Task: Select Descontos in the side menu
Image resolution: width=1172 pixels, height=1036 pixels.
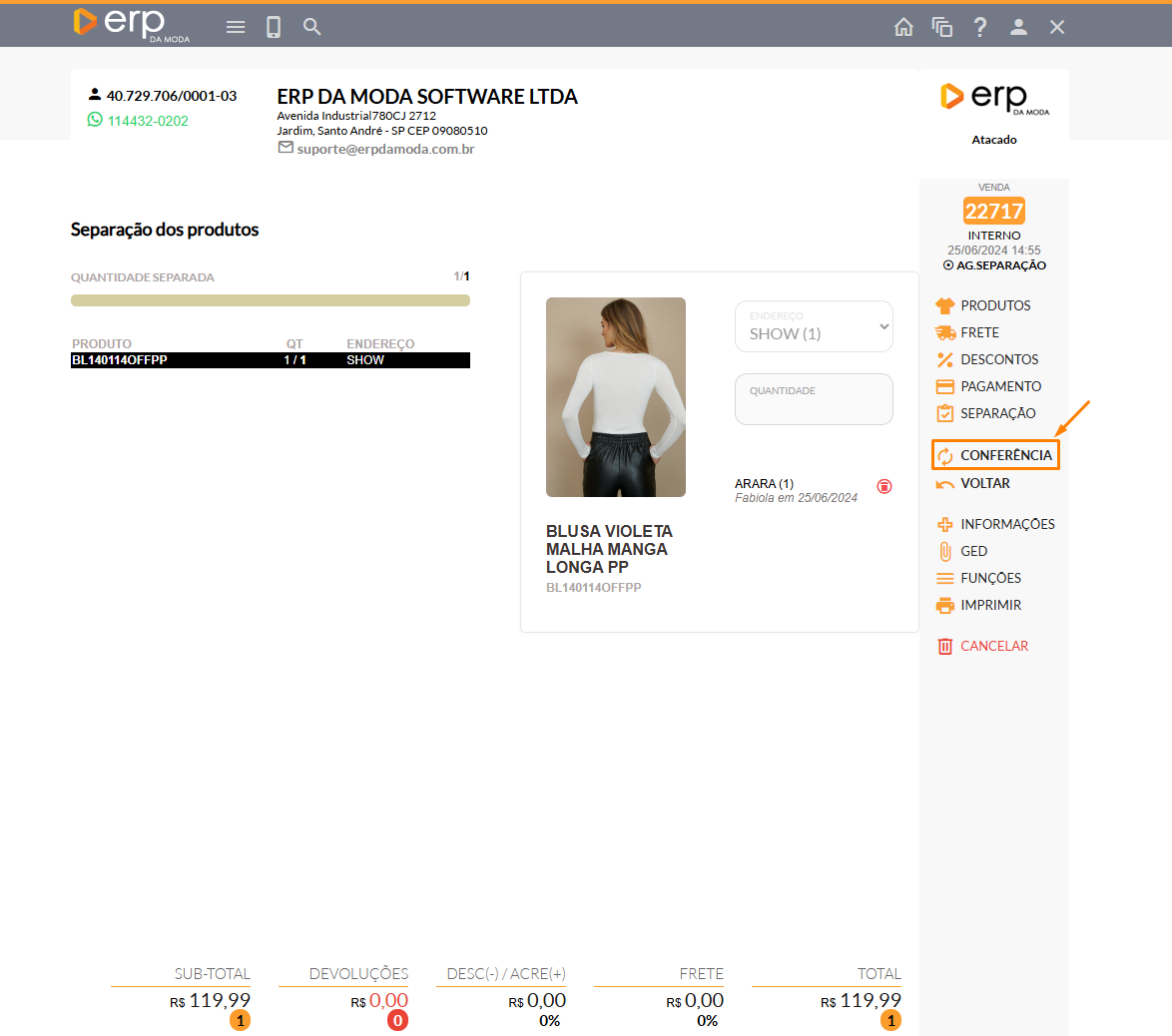Action: (998, 359)
